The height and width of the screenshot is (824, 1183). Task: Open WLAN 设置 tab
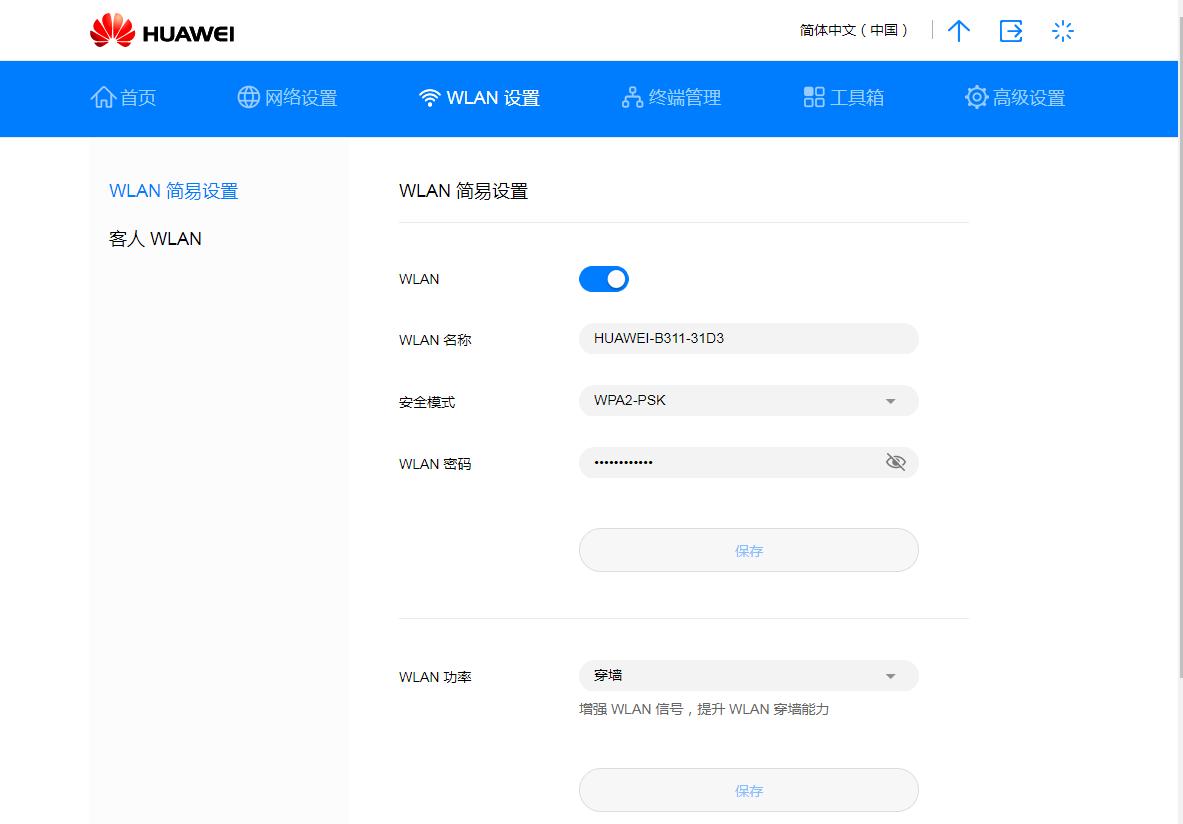(x=479, y=98)
